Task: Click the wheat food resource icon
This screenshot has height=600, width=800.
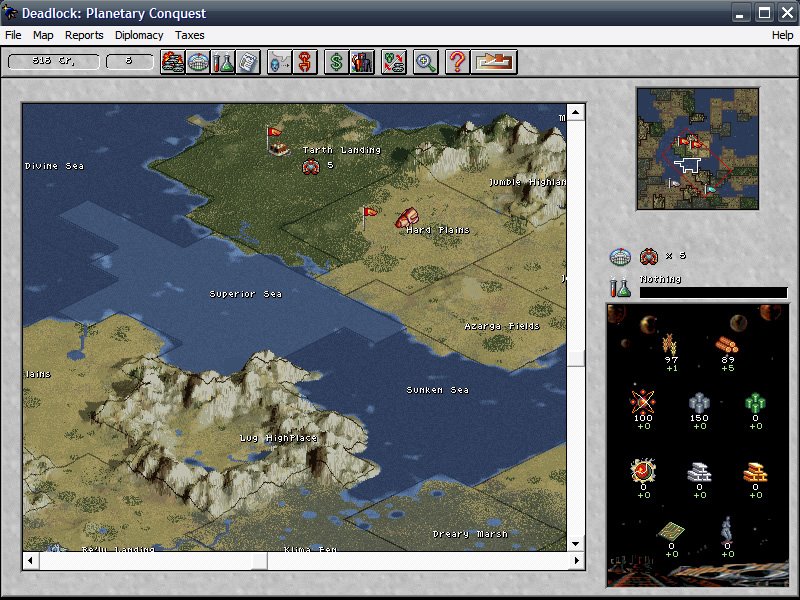Action: (670, 344)
